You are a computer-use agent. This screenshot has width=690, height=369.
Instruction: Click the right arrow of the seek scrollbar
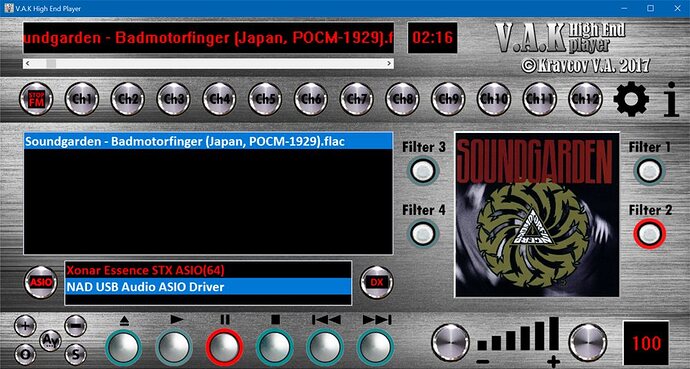pos(389,64)
